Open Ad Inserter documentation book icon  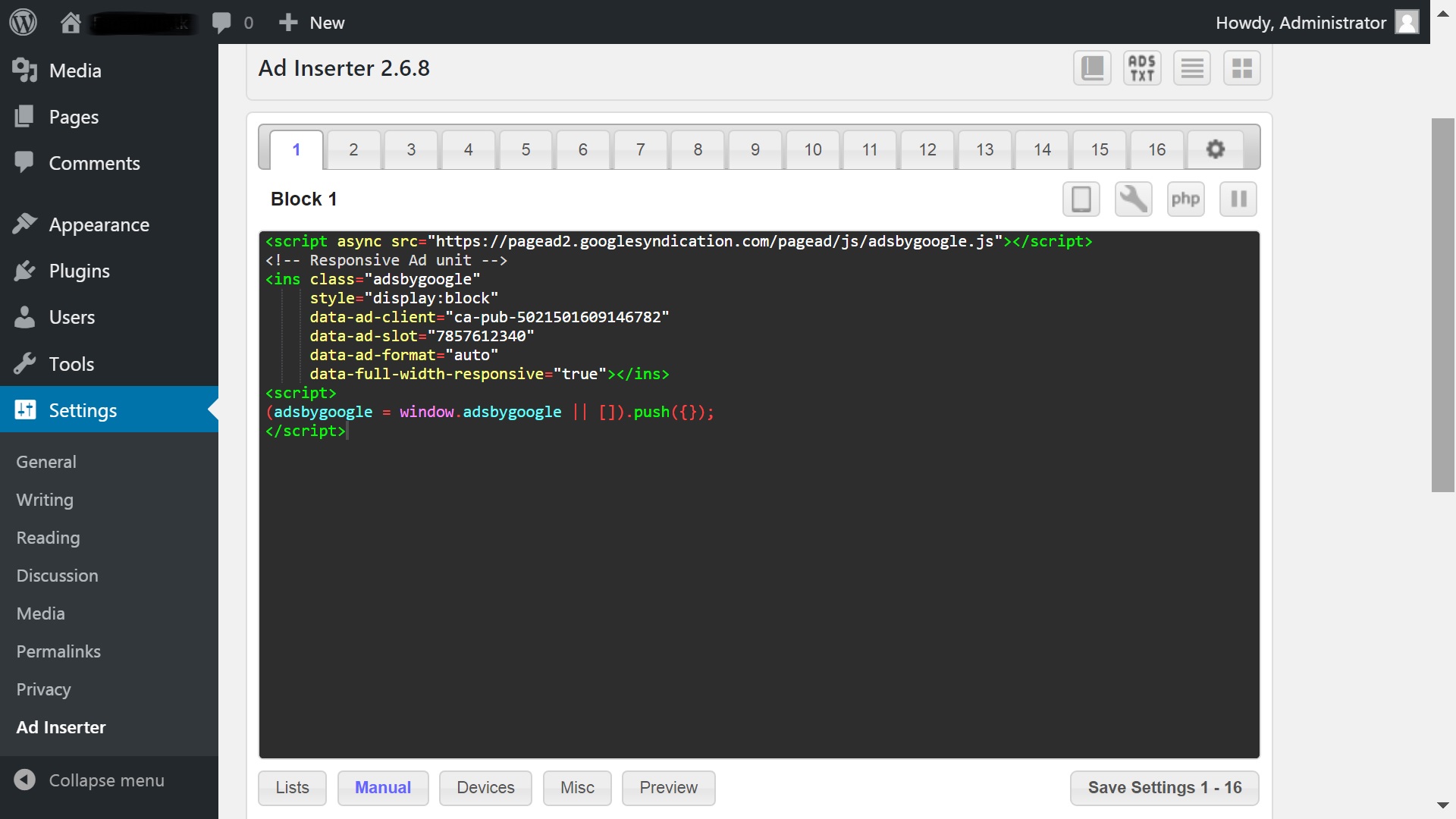click(1092, 68)
